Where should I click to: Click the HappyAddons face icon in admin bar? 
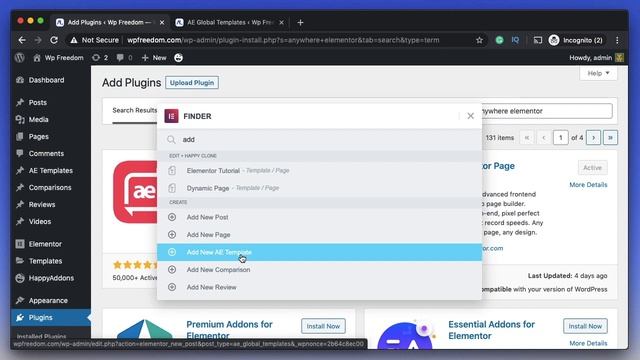click(x=178, y=58)
